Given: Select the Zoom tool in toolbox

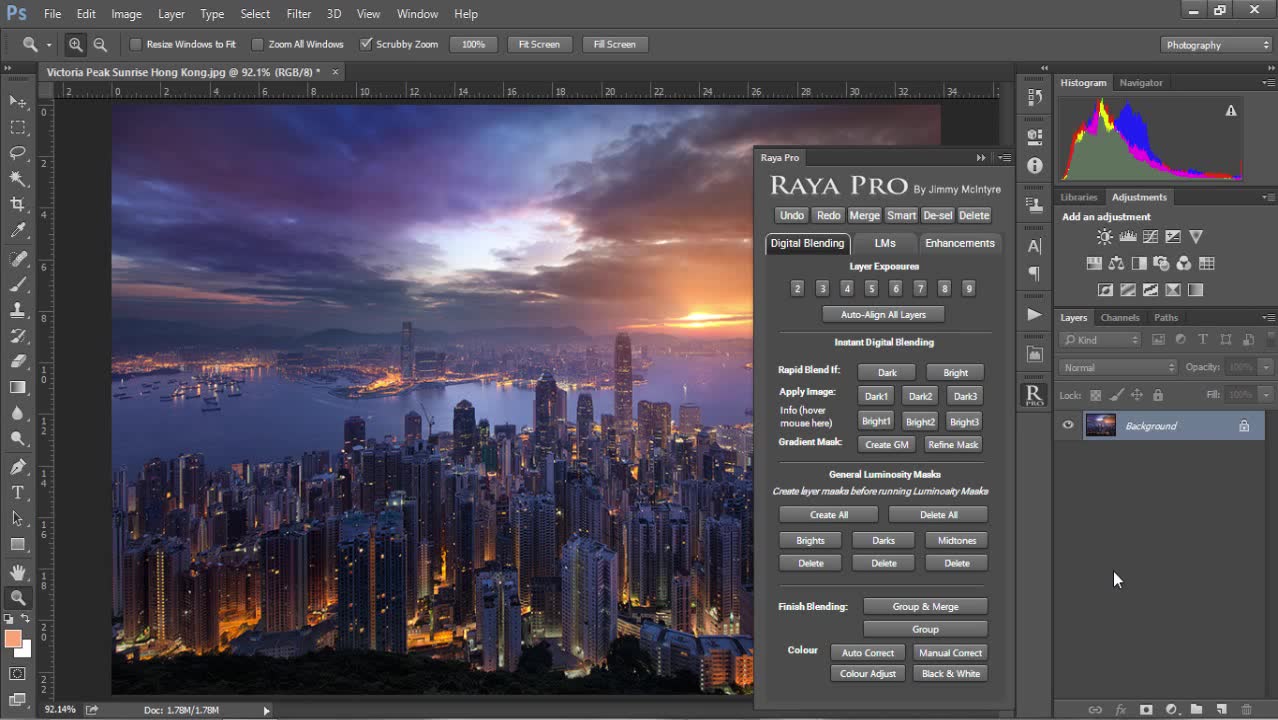Looking at the screenshot, I should pyautogui.click(x=18, y=597).
